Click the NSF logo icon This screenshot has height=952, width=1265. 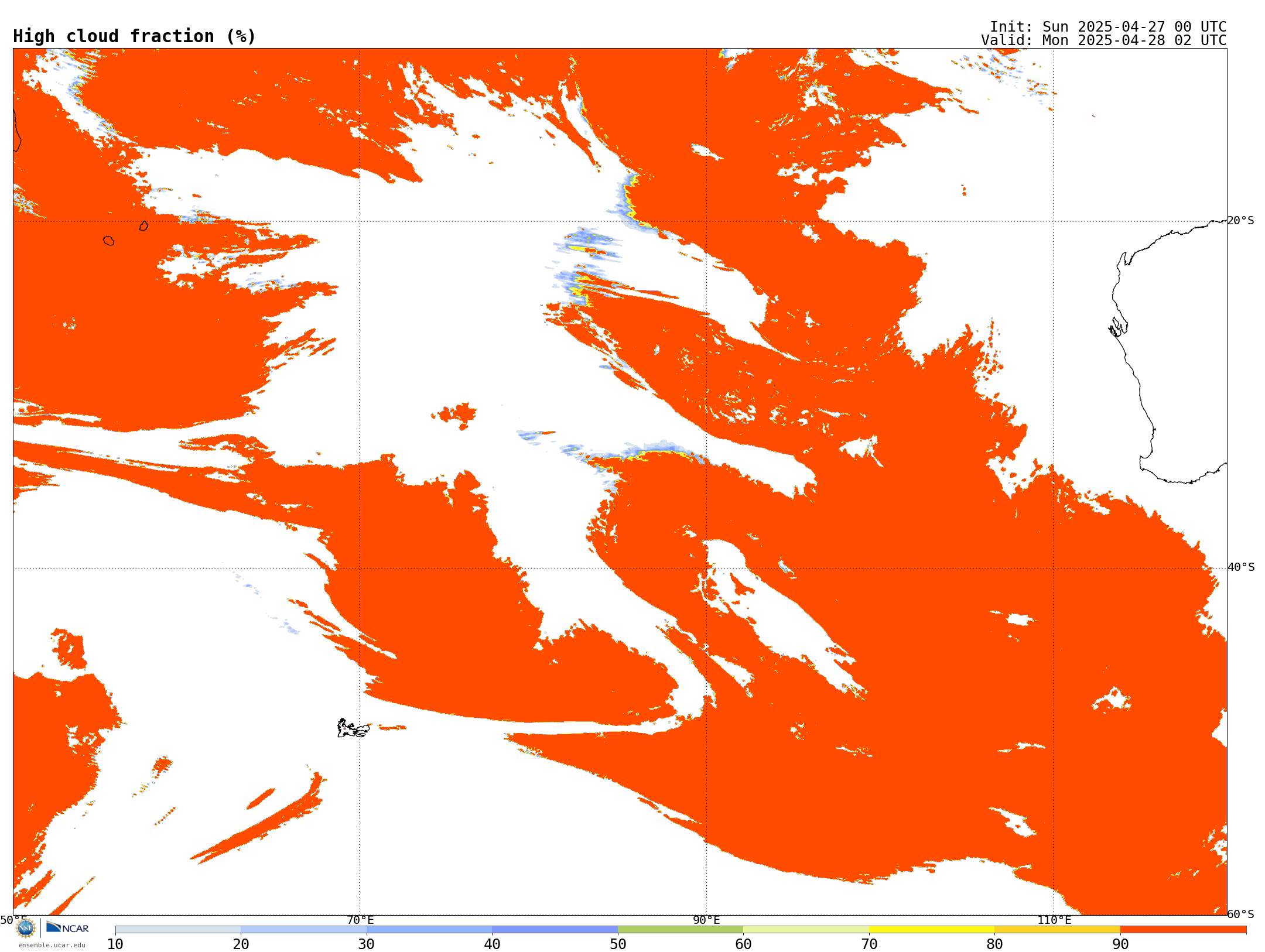[26, 928]
